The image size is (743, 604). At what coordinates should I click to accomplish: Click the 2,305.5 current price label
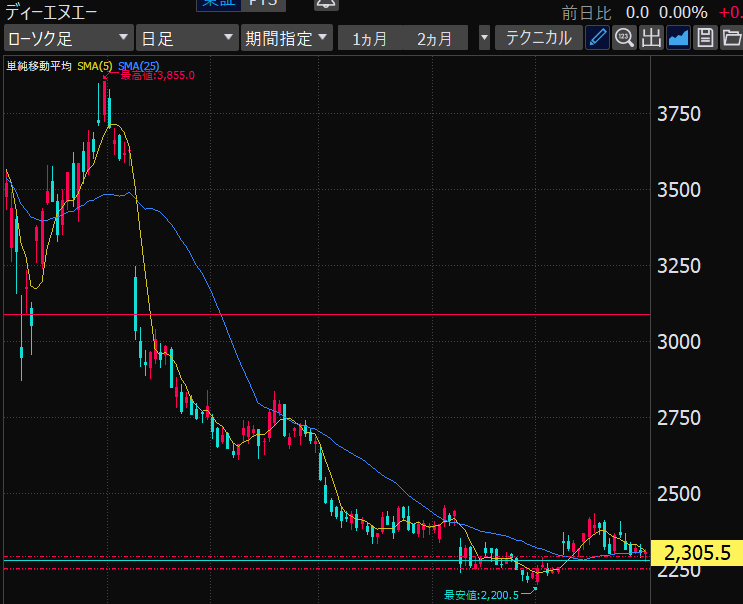(x=697, y=552)
